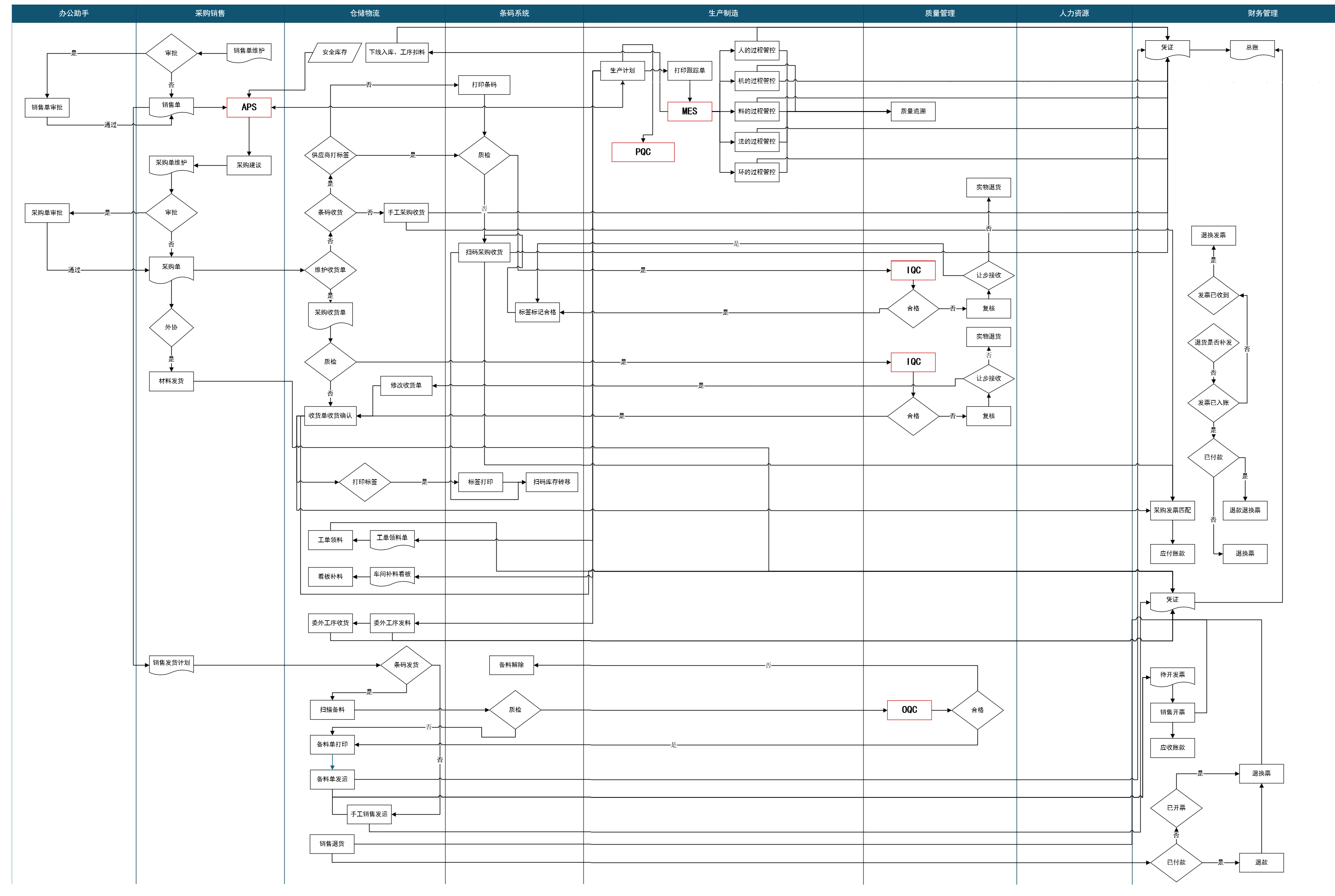
Task: Click the 质量追溯 box
Action: coord(913,111)
